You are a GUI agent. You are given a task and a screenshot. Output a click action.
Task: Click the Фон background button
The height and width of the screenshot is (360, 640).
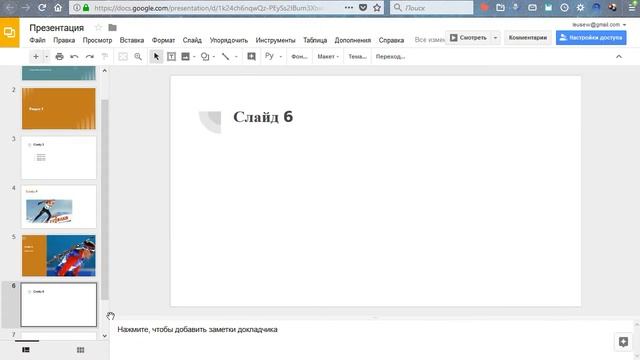click(x=299, y=57)
